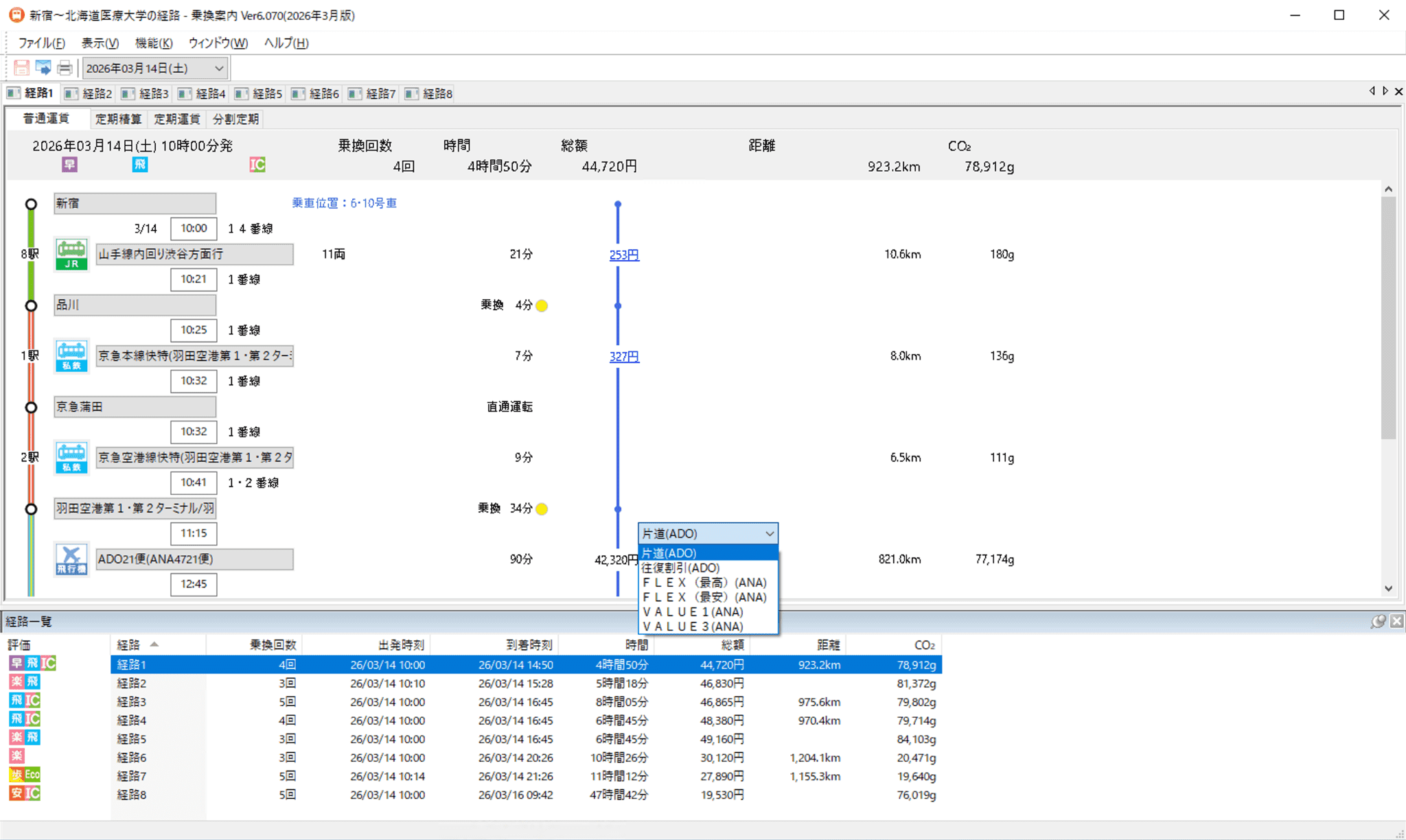Click the red save icon in the toolbar
This screenshot has height=840, width=1406.
21,68
